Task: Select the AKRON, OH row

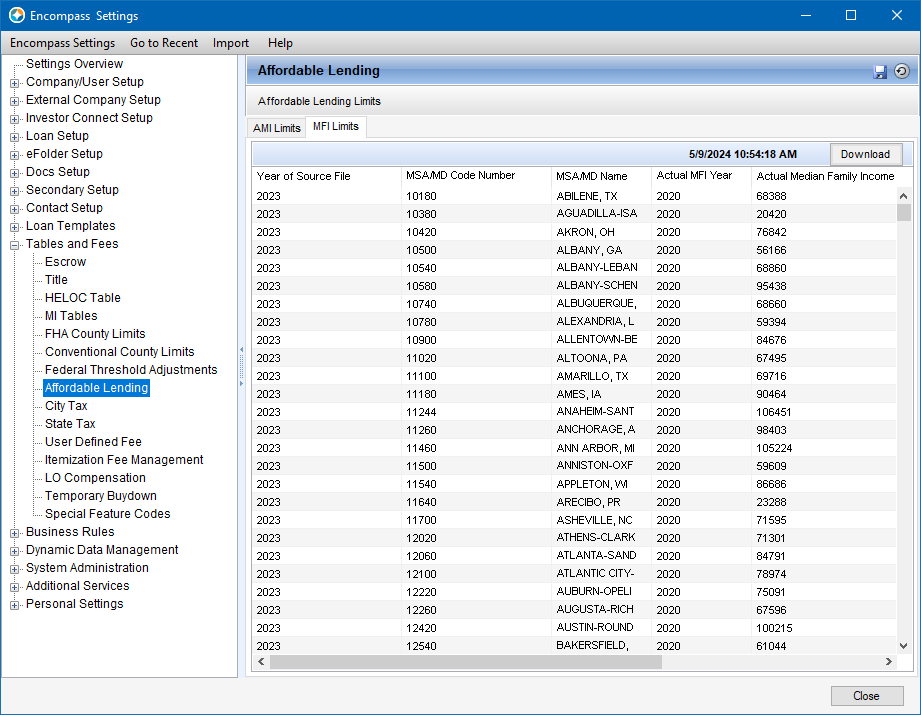Action: (574, 232)
